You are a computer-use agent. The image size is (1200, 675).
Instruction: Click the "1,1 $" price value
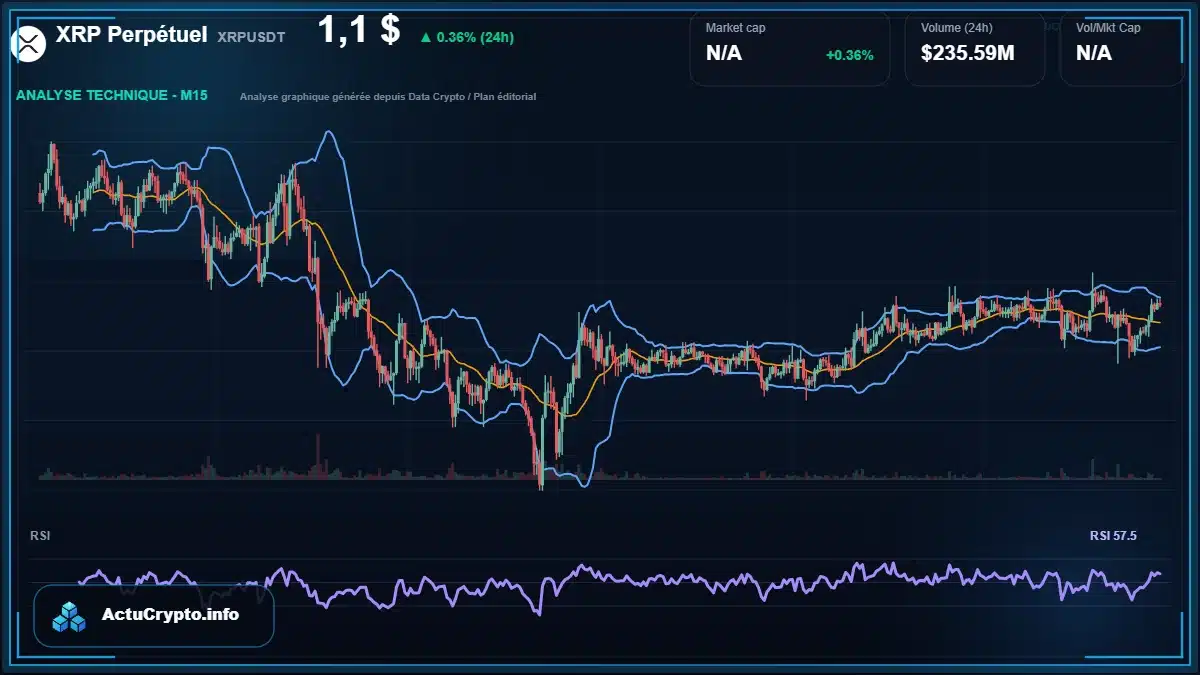359,30
